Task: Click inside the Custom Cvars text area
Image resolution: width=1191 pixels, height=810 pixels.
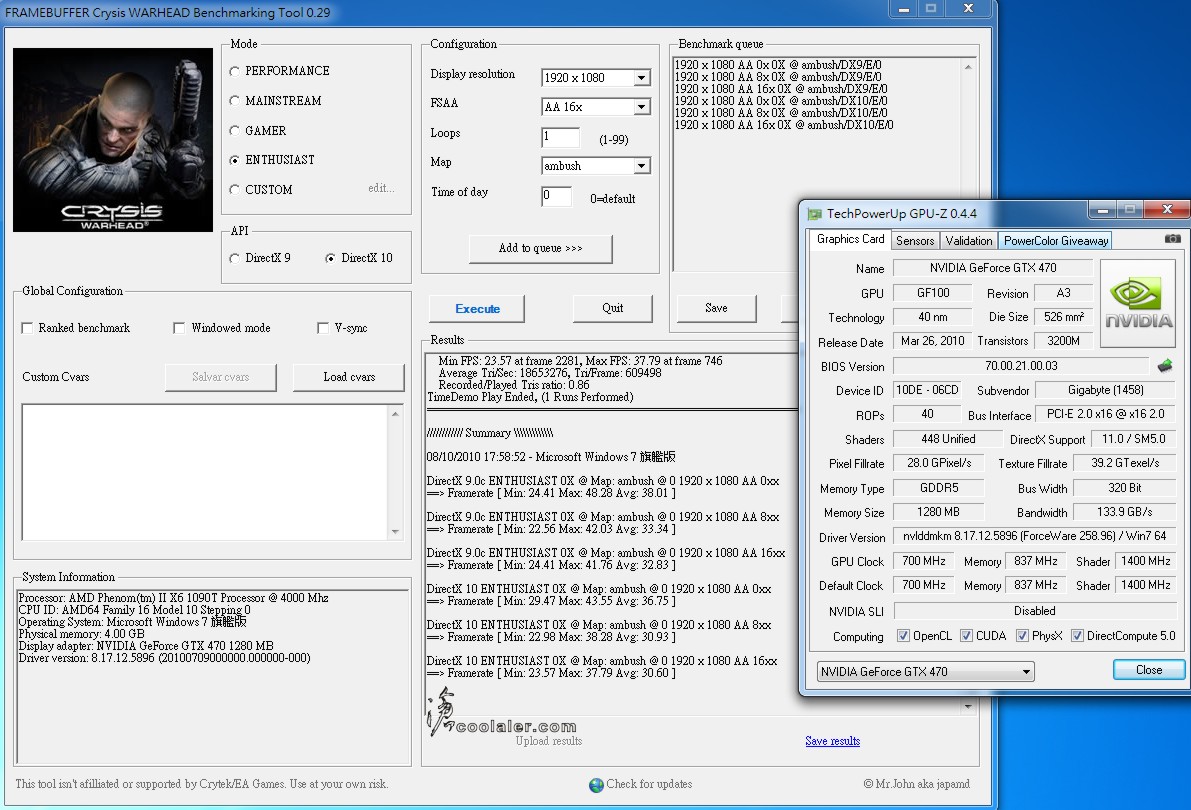Action: click(206, 472)
